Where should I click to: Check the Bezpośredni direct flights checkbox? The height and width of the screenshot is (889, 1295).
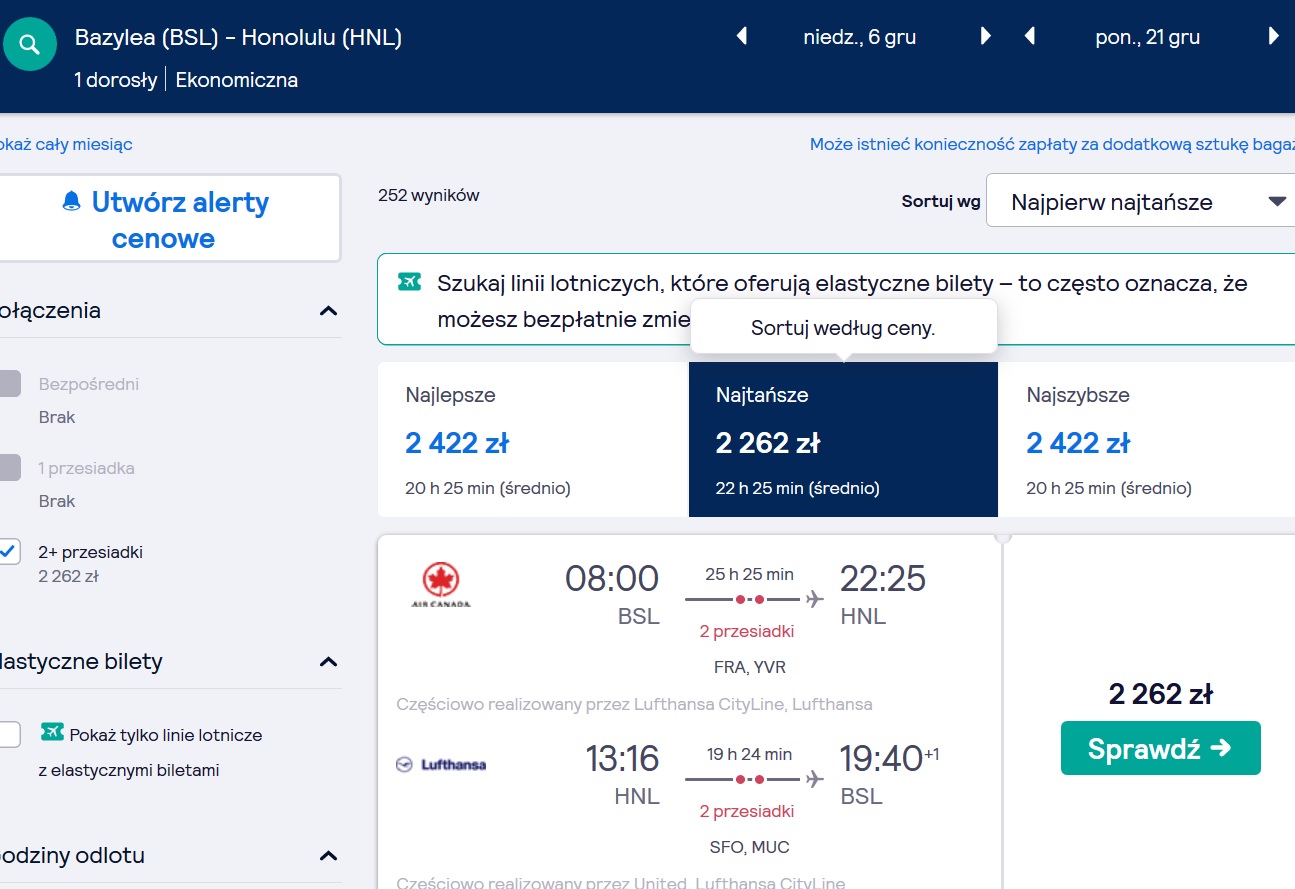click(x=9, y=384)
